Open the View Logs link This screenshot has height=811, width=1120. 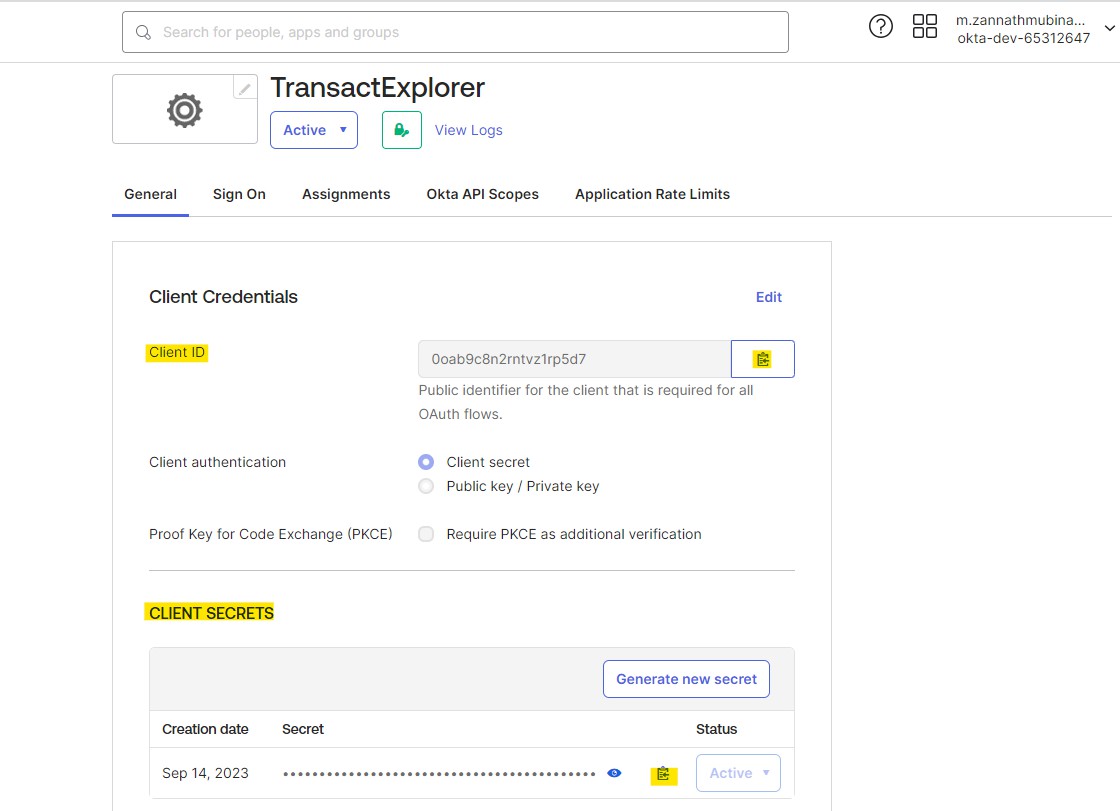pyautogui.click(x=468, y=130)
